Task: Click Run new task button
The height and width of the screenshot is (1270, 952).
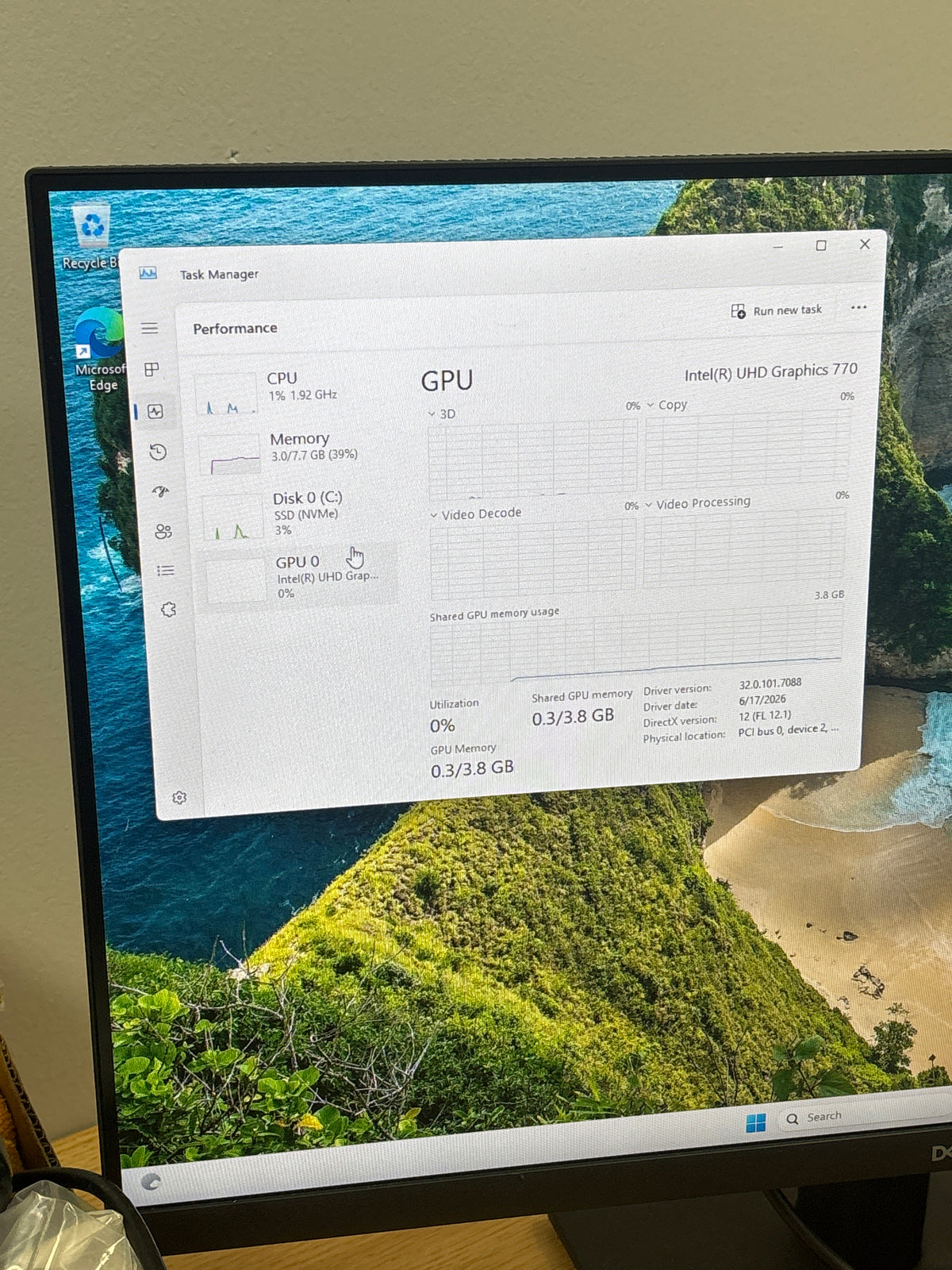Action: [777, 310]
